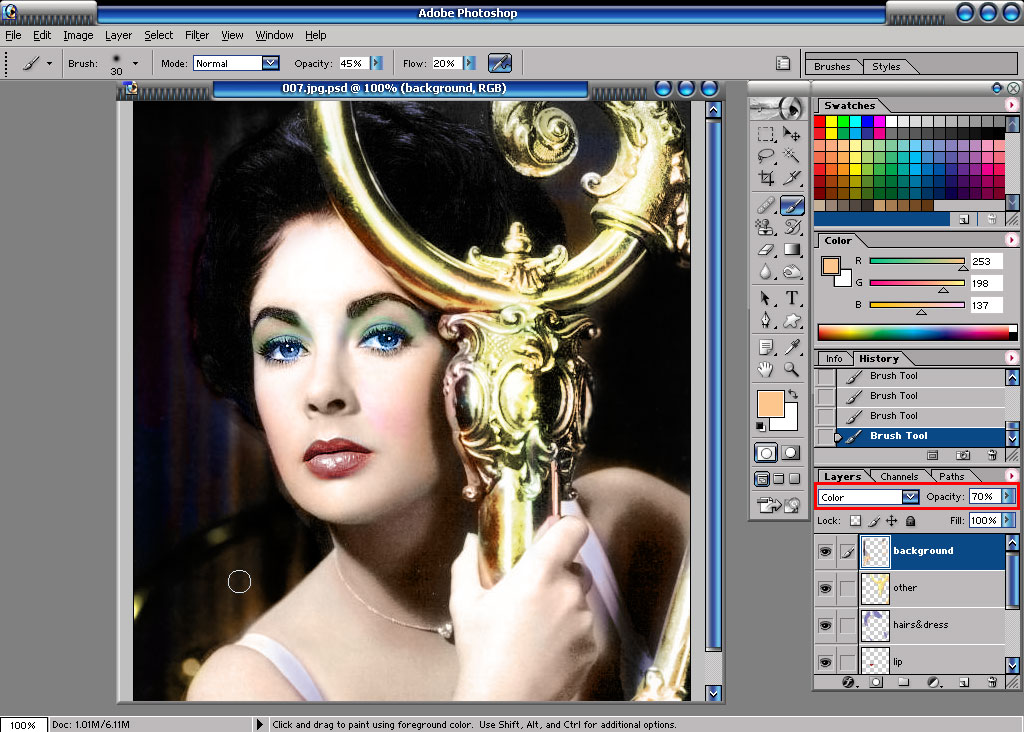Open the Swatches panel menu arrow
Image resolution: width=1024 pixels, height=732 pixels.
pos(1012,104)
